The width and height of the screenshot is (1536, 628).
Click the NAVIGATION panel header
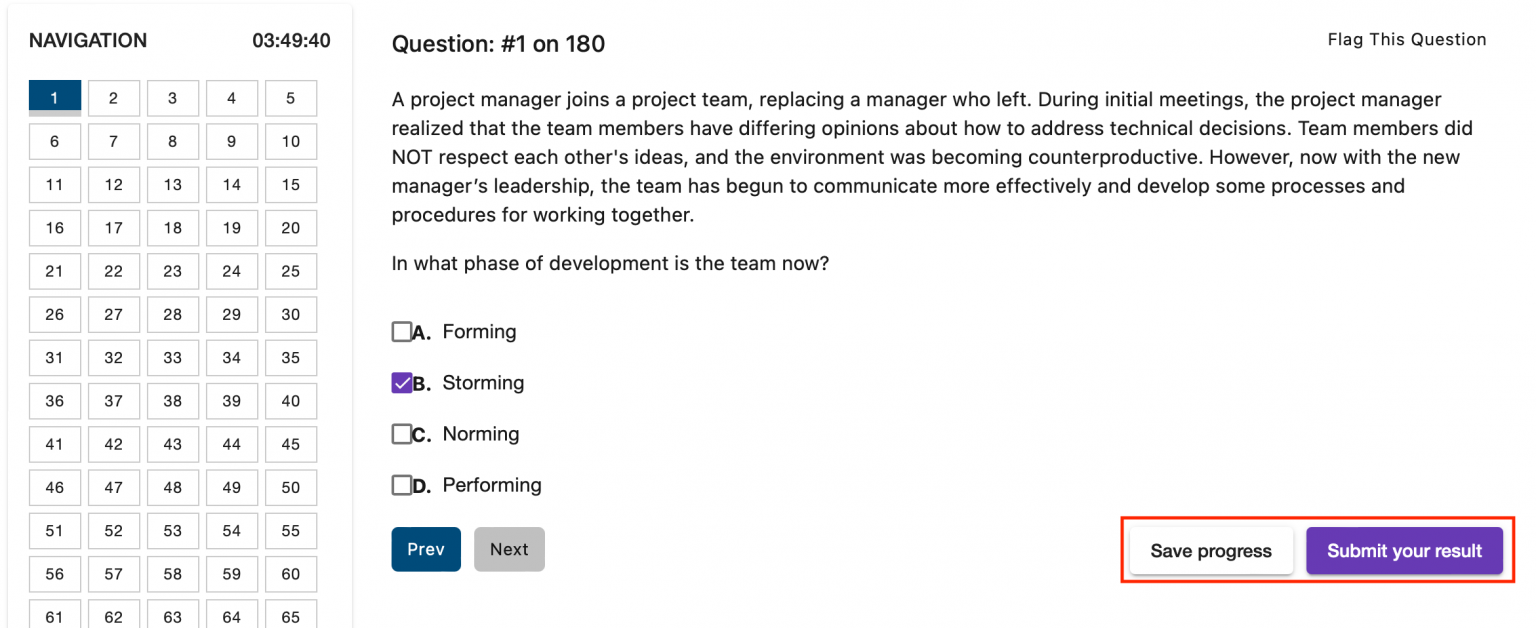point(88,40)
